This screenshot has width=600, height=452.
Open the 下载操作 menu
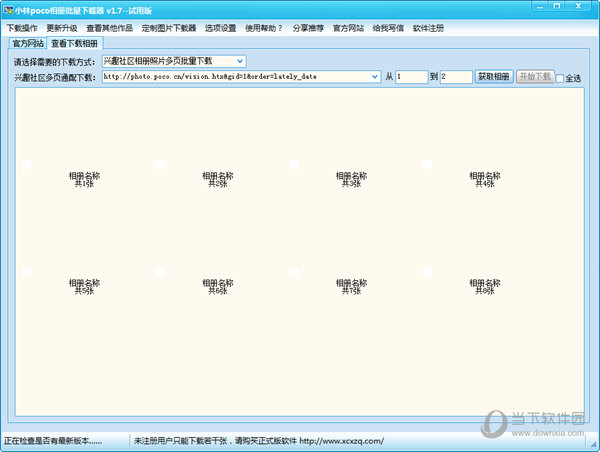click(22, 28)
